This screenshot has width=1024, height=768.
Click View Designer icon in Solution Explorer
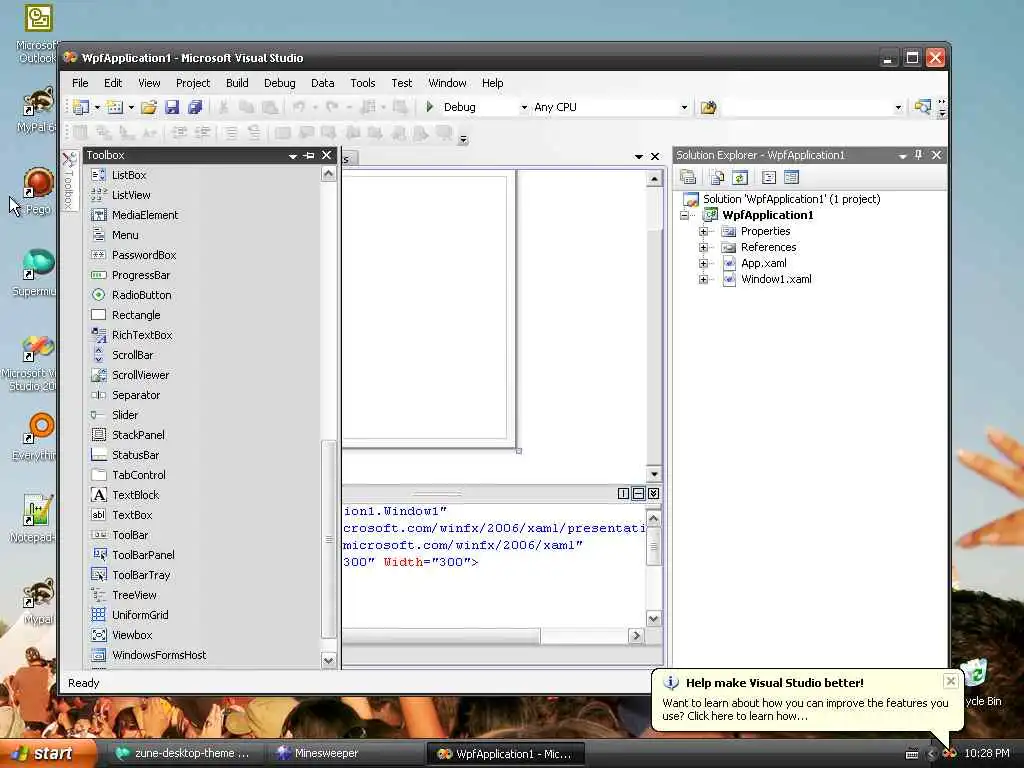tap(792, 177)
